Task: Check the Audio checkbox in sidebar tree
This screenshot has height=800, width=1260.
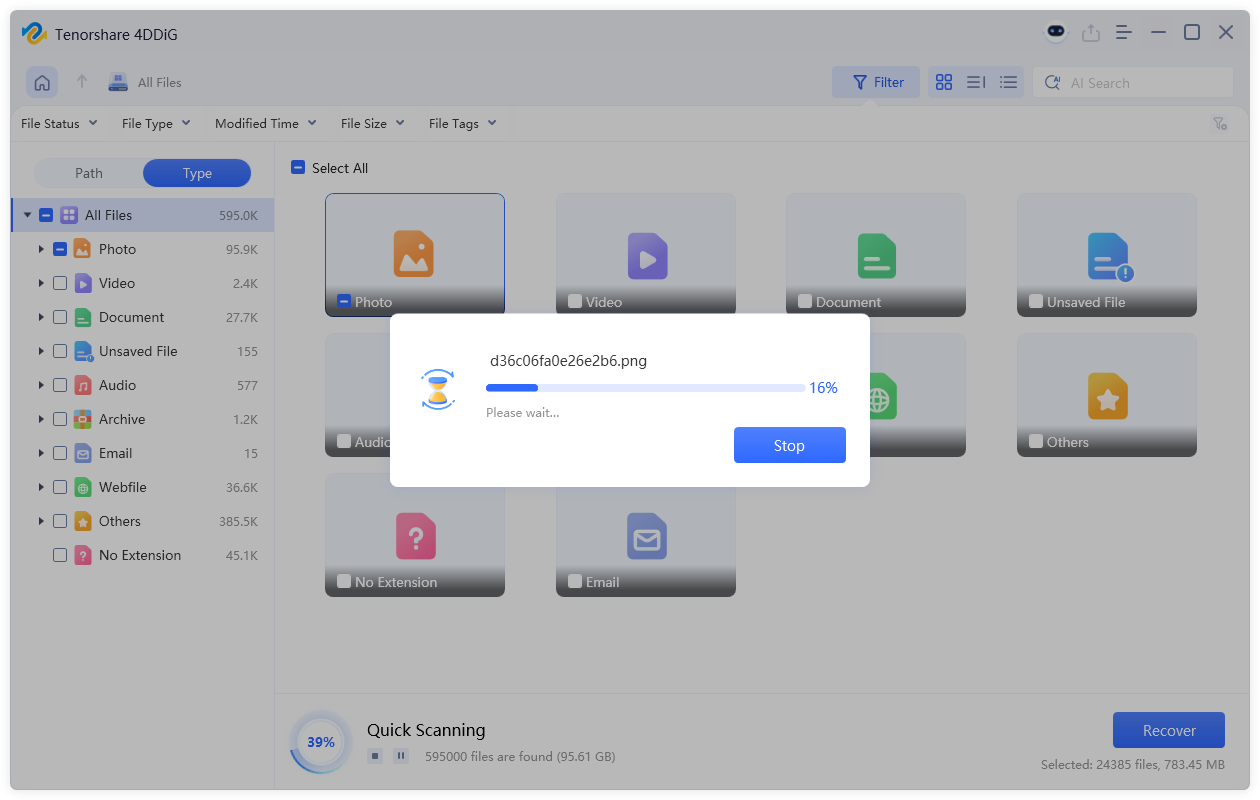Action: click(60, 385)
